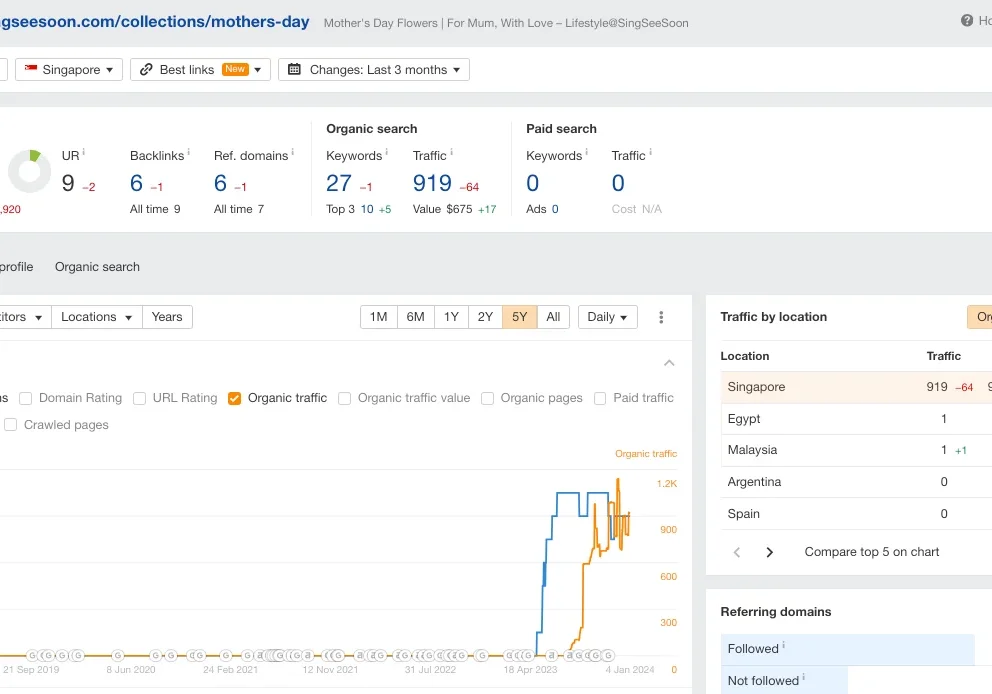The height and width of the screenshot is (694, 992).
Task: Open the Changes: Last 3 months dropdown
Action: coord(374,70)
